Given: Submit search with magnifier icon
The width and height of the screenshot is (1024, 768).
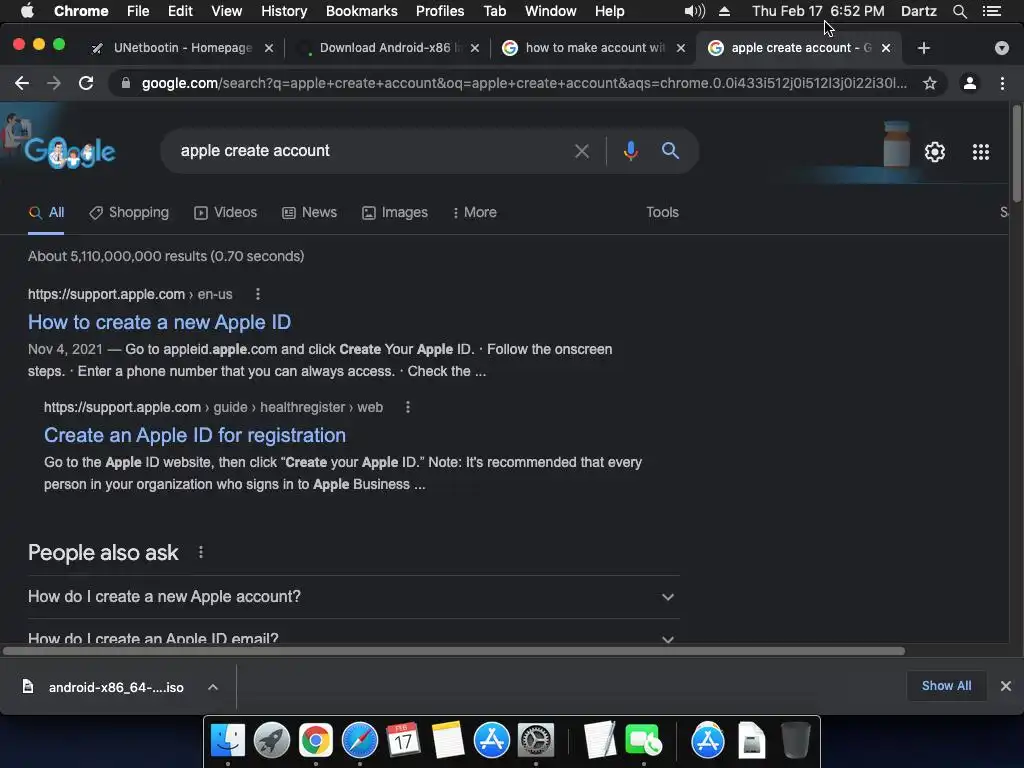Looking at the screenshot, I should pyautogui.click(x=670, y=151).
